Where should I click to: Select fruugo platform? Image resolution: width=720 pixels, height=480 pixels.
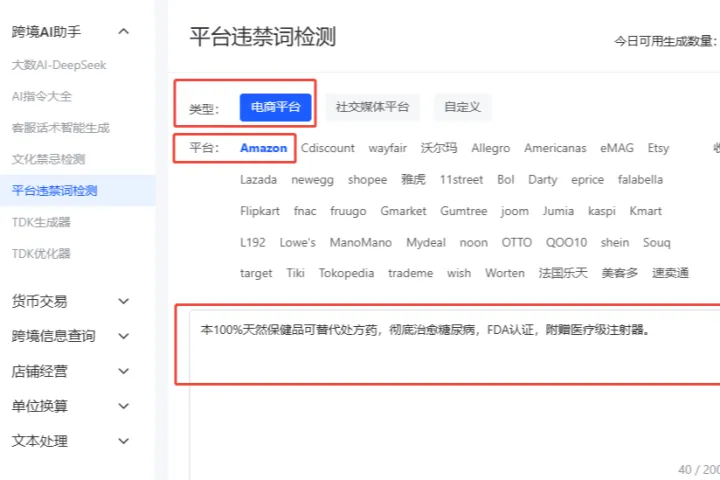click(348, 211)
